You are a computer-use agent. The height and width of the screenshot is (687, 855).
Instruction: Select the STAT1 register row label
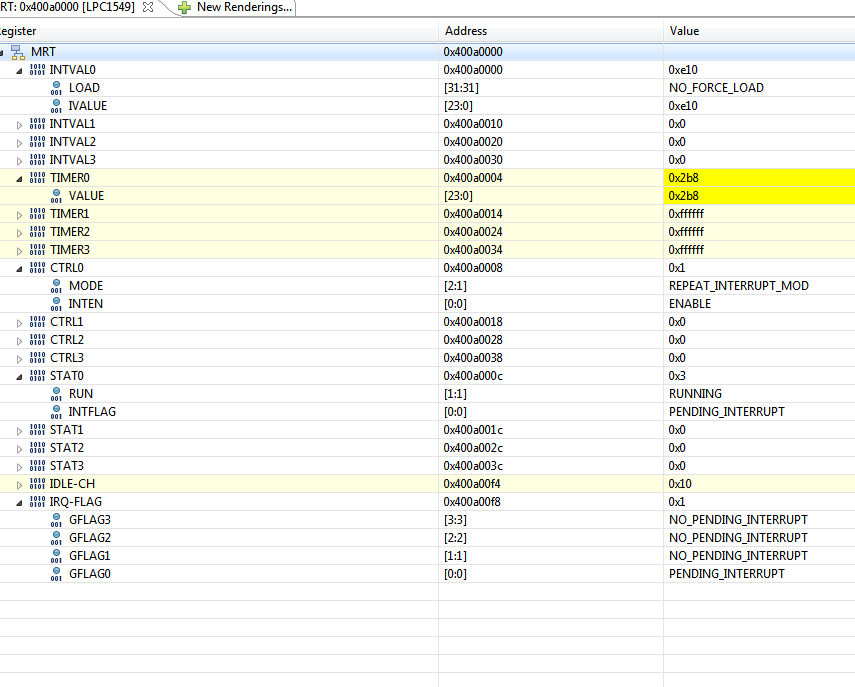67,430
